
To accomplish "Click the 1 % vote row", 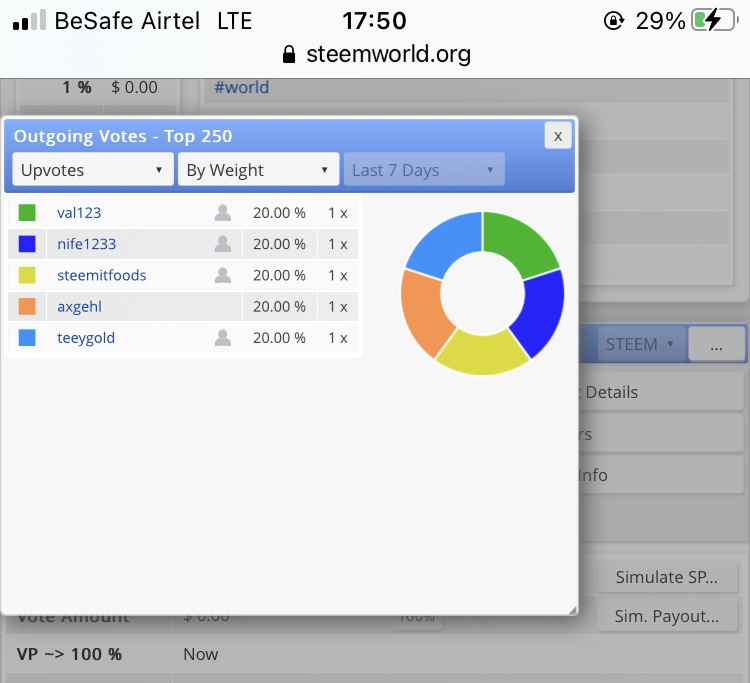I will pyautogui.click(x=98, y=88).
